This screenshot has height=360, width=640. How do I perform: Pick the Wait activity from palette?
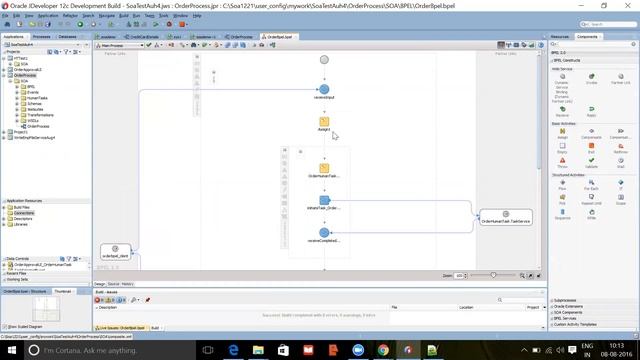tap(620, 163)
